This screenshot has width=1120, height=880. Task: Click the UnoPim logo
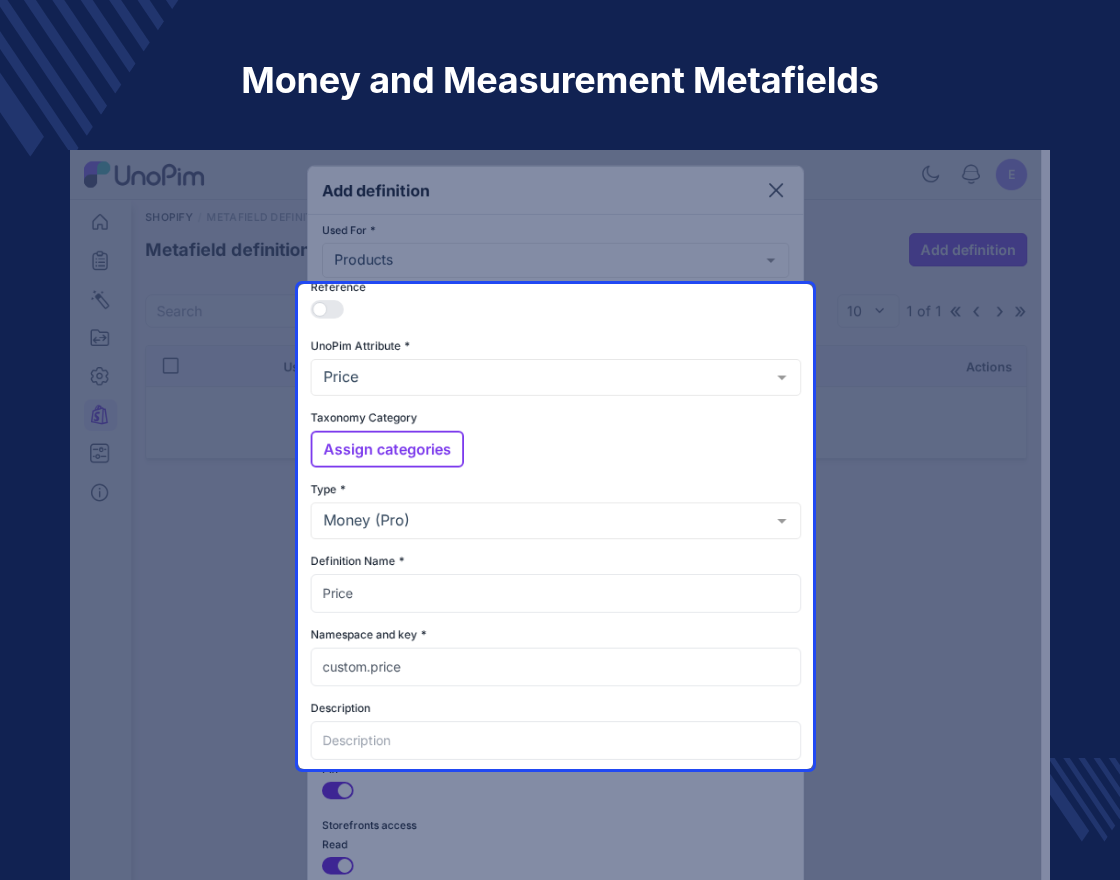point(144,175)
